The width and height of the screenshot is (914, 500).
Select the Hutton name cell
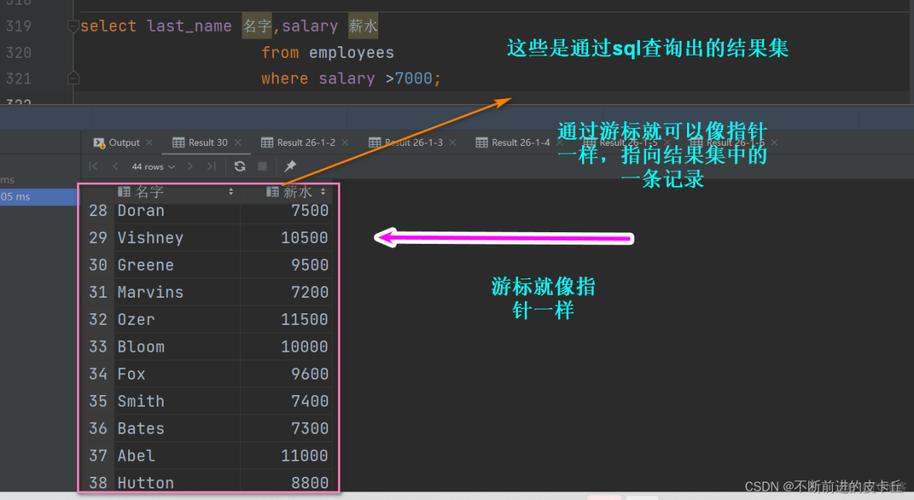[x=177, y=483]
